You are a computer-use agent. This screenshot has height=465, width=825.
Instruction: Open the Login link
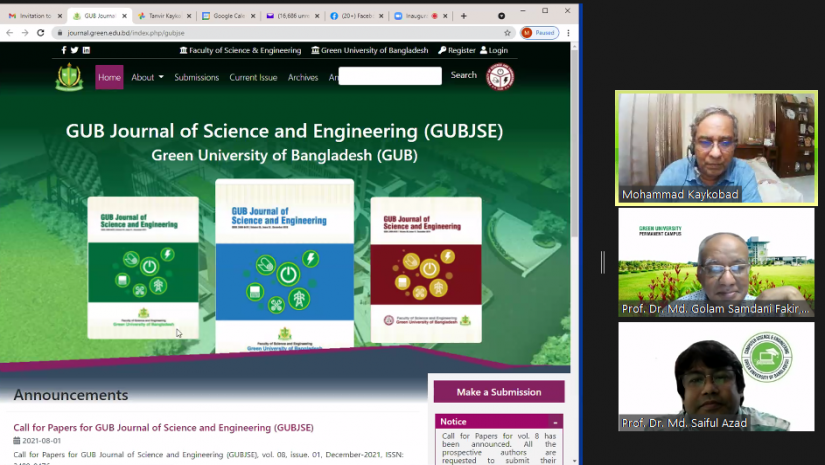(494, 50)
